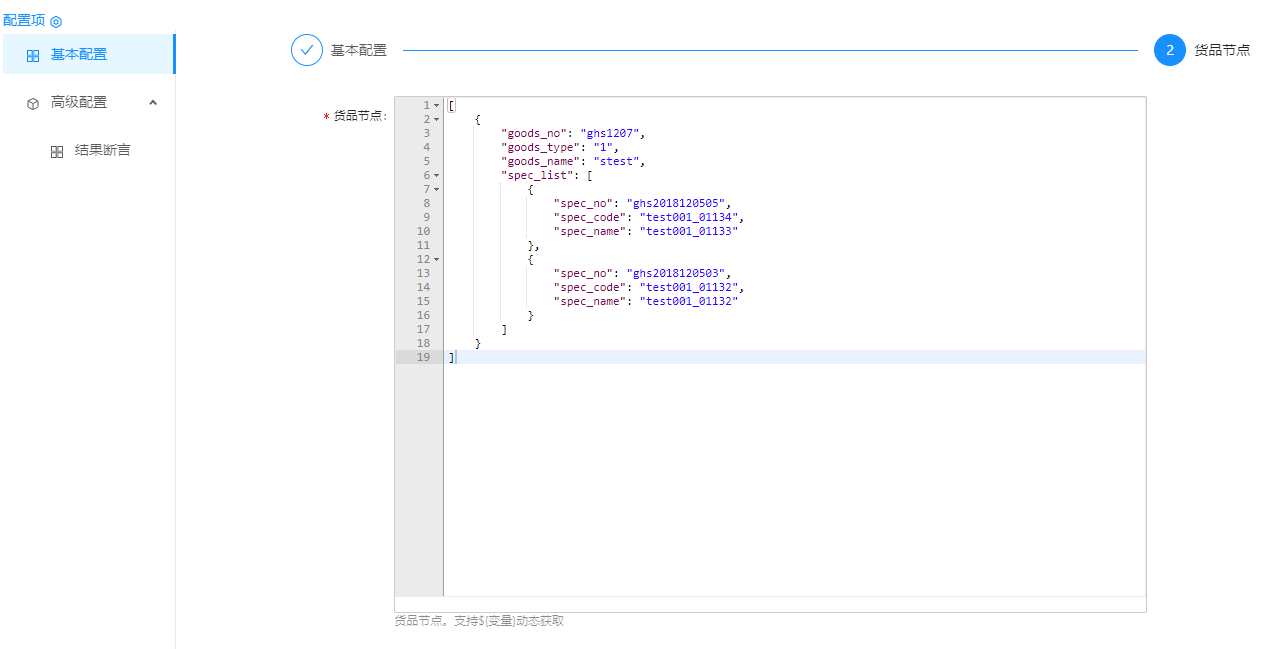
Task: Fold the code block at line 1
Action: tap(437, 105)
